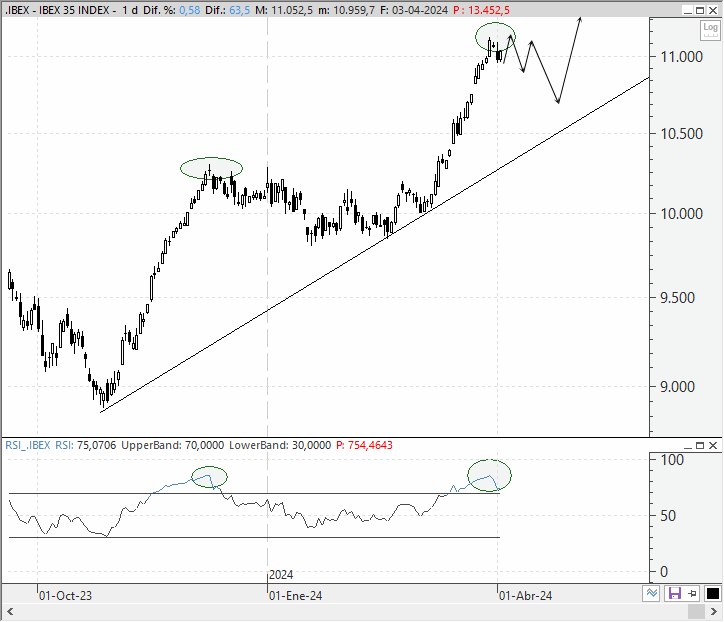Click the 'RSI: 75,0706' value

tap(86, 445)
